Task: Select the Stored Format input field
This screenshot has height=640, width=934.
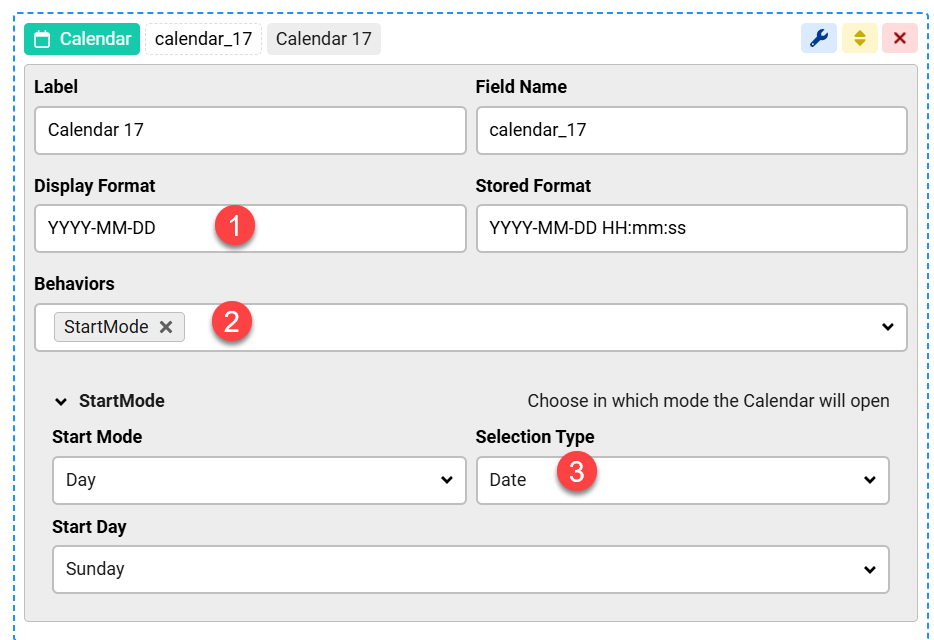Action: [x=691, y=228]
